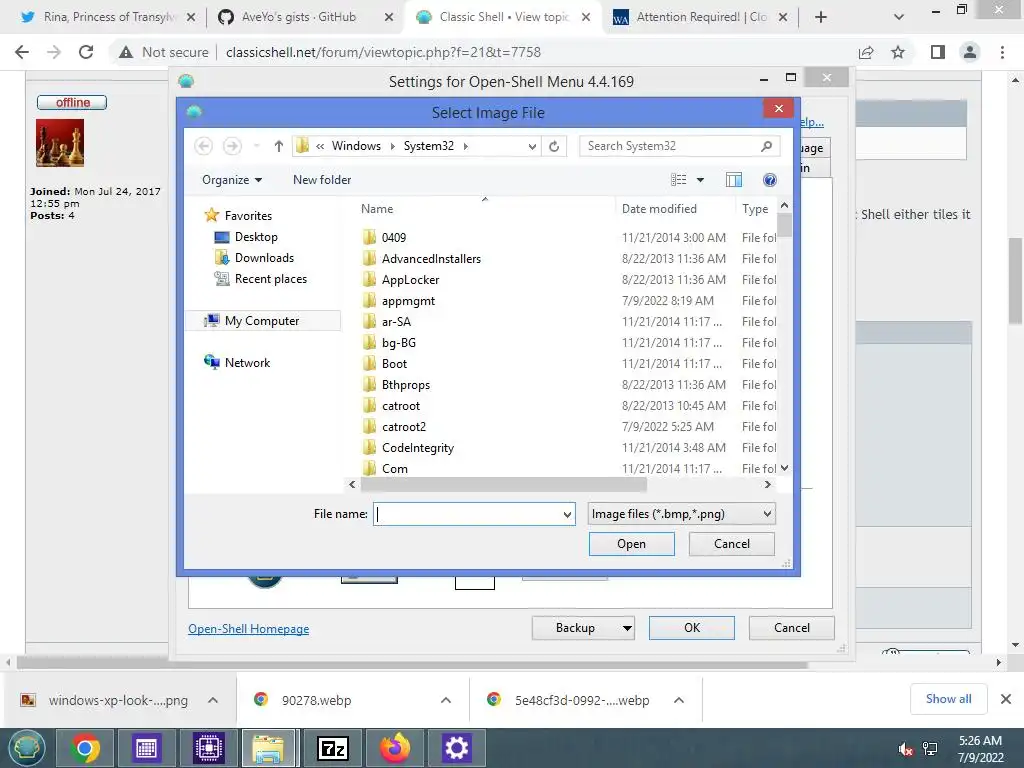Image resolution: width=1024 pixels, height=768 pixels.
Task: Bookmark this page with the star icon
Action: 898,52
